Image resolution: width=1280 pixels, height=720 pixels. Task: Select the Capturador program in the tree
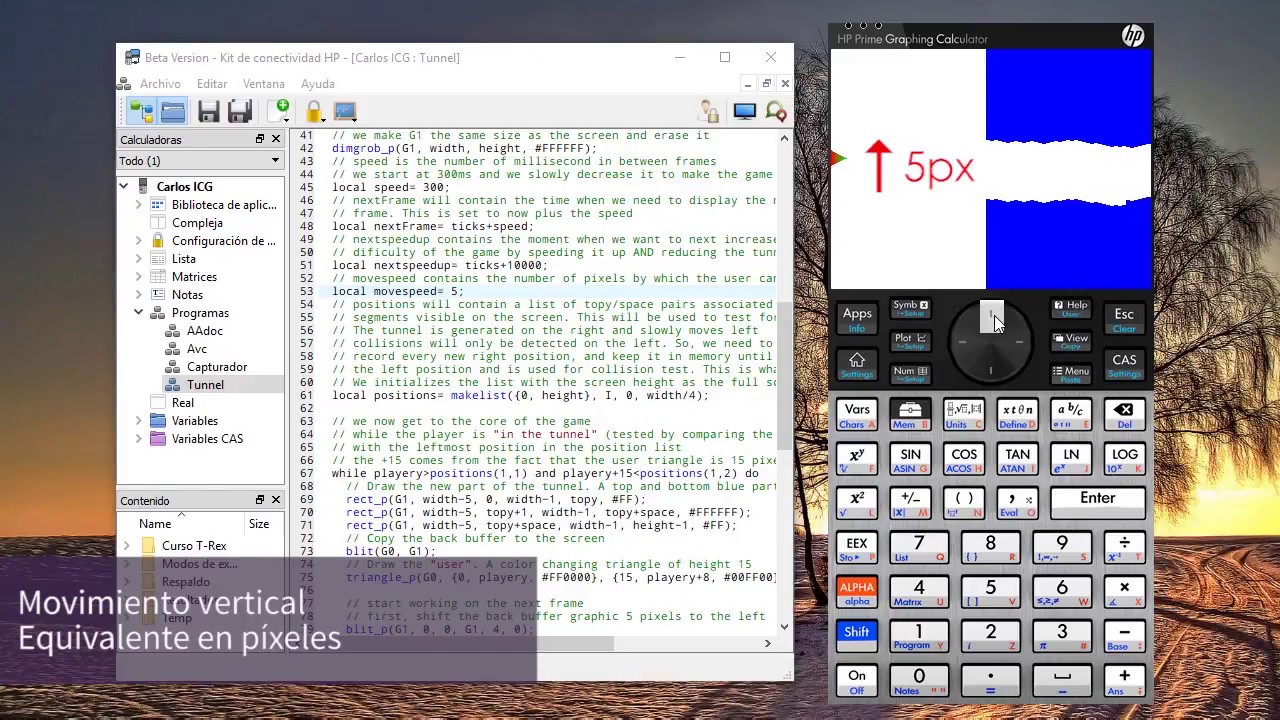[x=217, y=367]
